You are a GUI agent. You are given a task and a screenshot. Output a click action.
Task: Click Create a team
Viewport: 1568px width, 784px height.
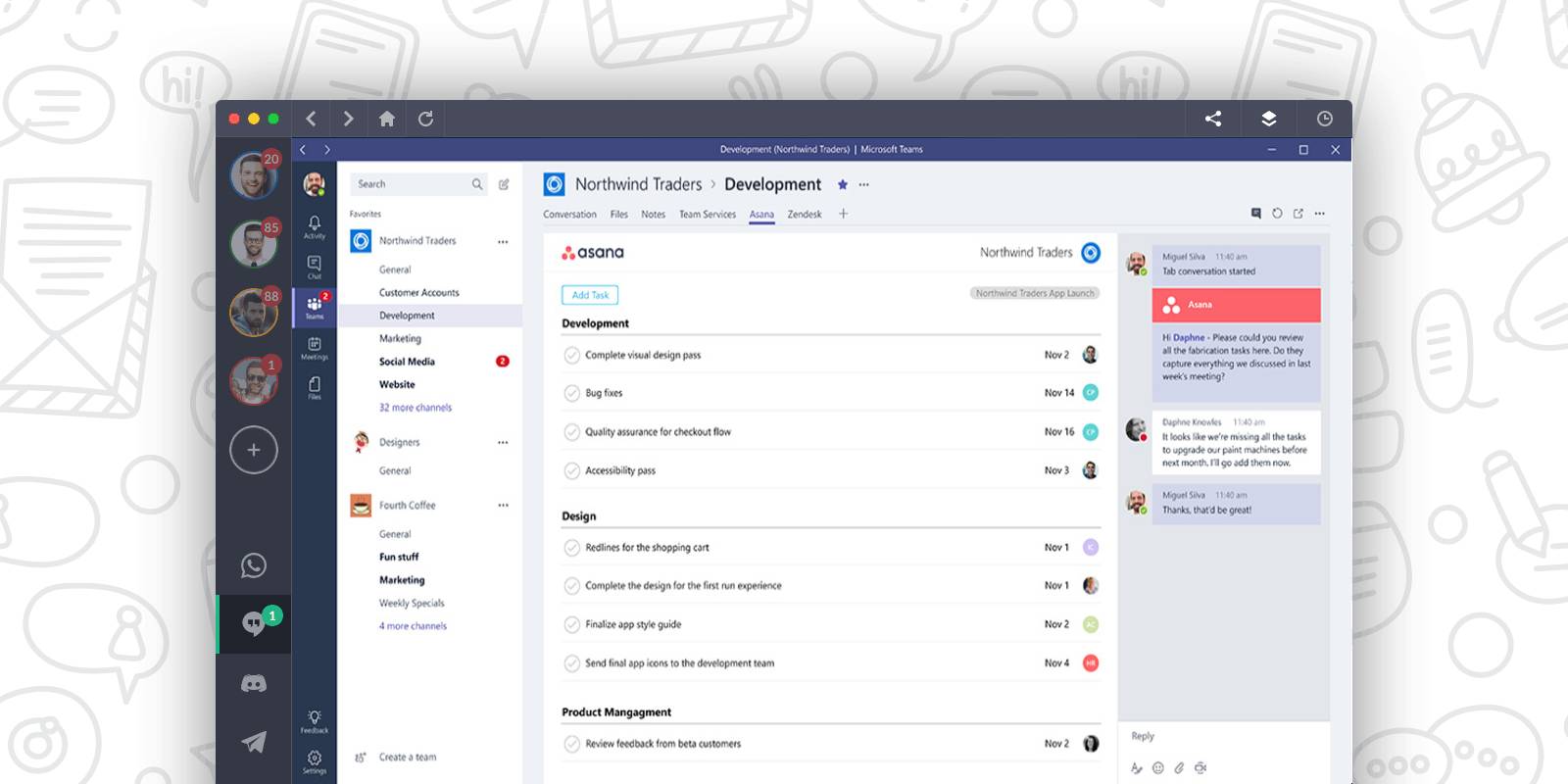coord(408,757)
